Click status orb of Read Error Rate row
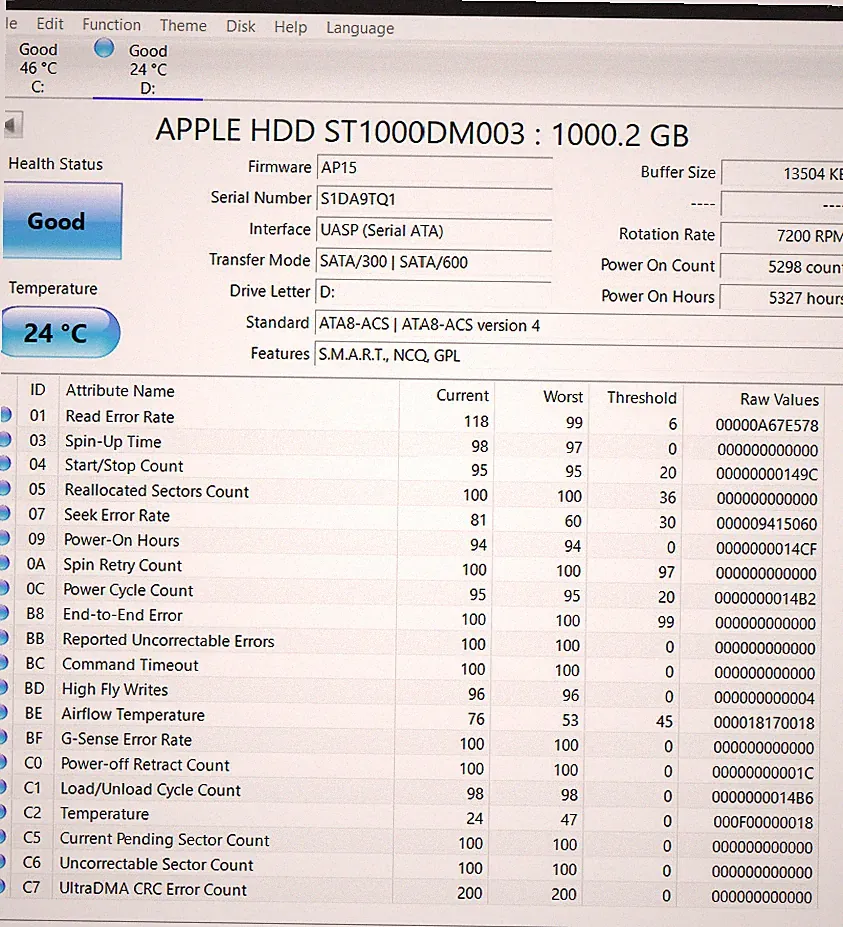Image resolution: width=843 pixels, height=927 pixels. (5, 415)
